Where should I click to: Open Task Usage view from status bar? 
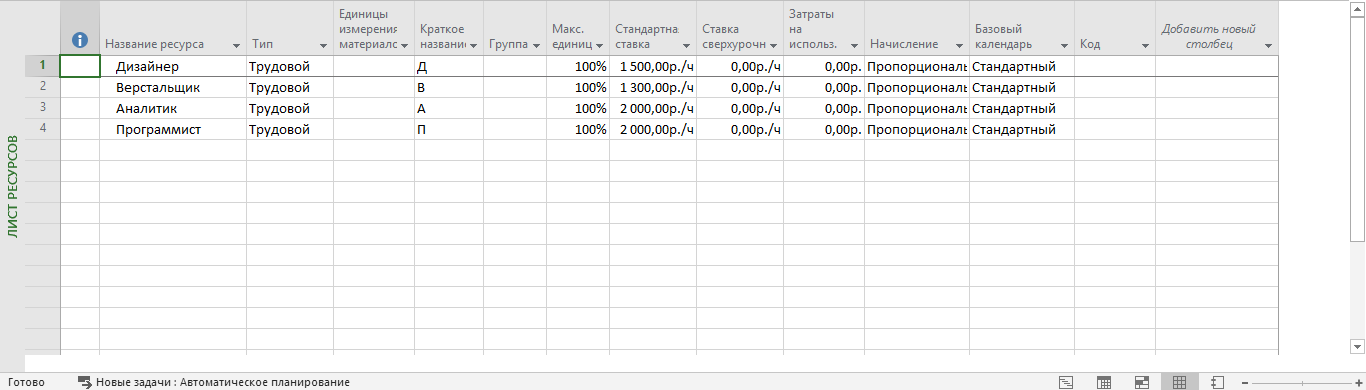click(1104, 382)
